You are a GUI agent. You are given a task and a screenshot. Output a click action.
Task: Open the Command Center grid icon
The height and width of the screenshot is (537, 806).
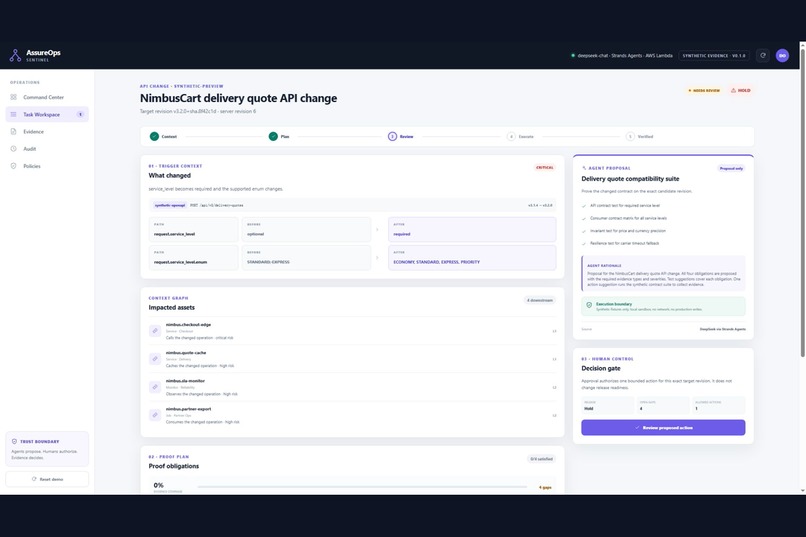coord(13,97)
